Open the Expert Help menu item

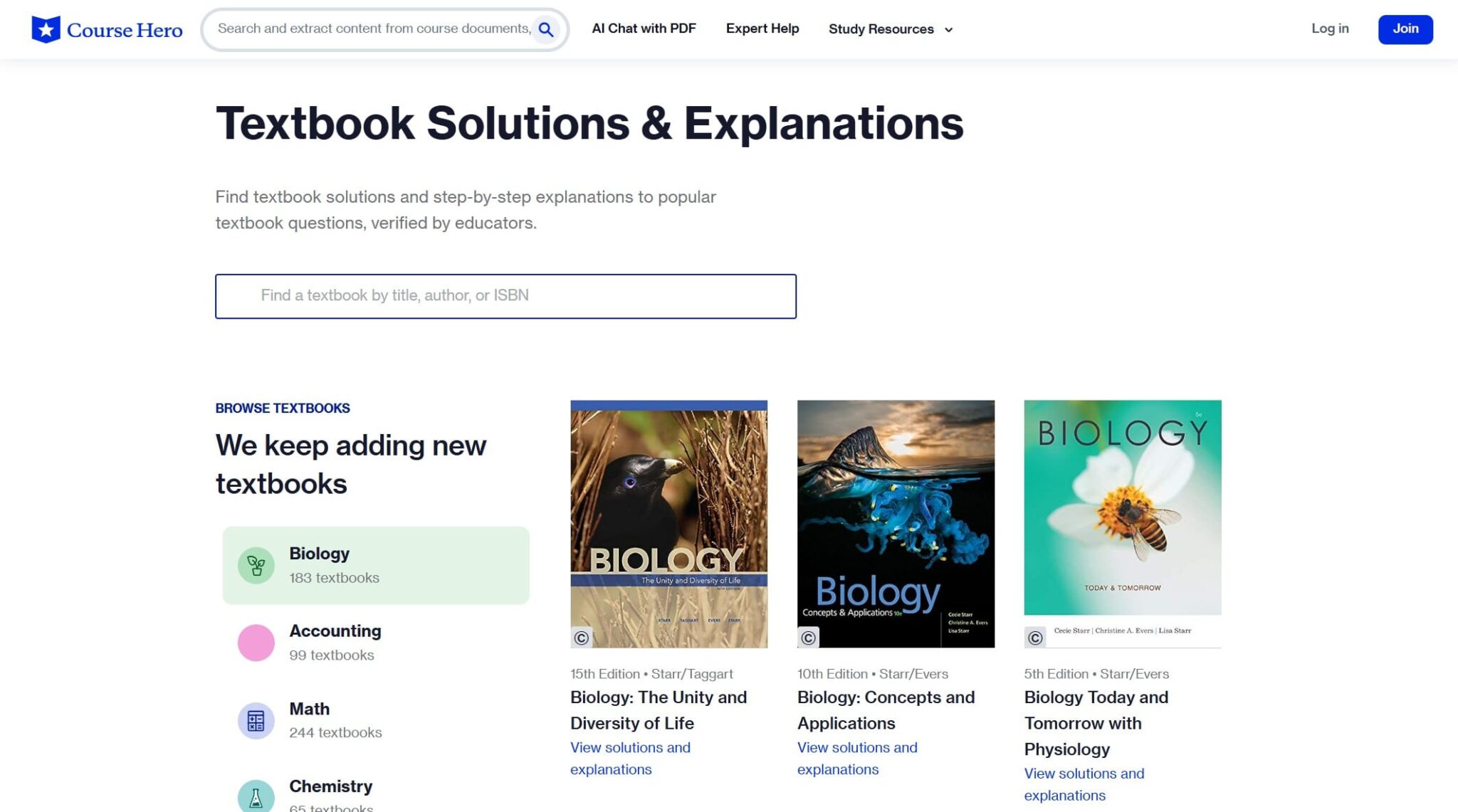tap(762, 28)
